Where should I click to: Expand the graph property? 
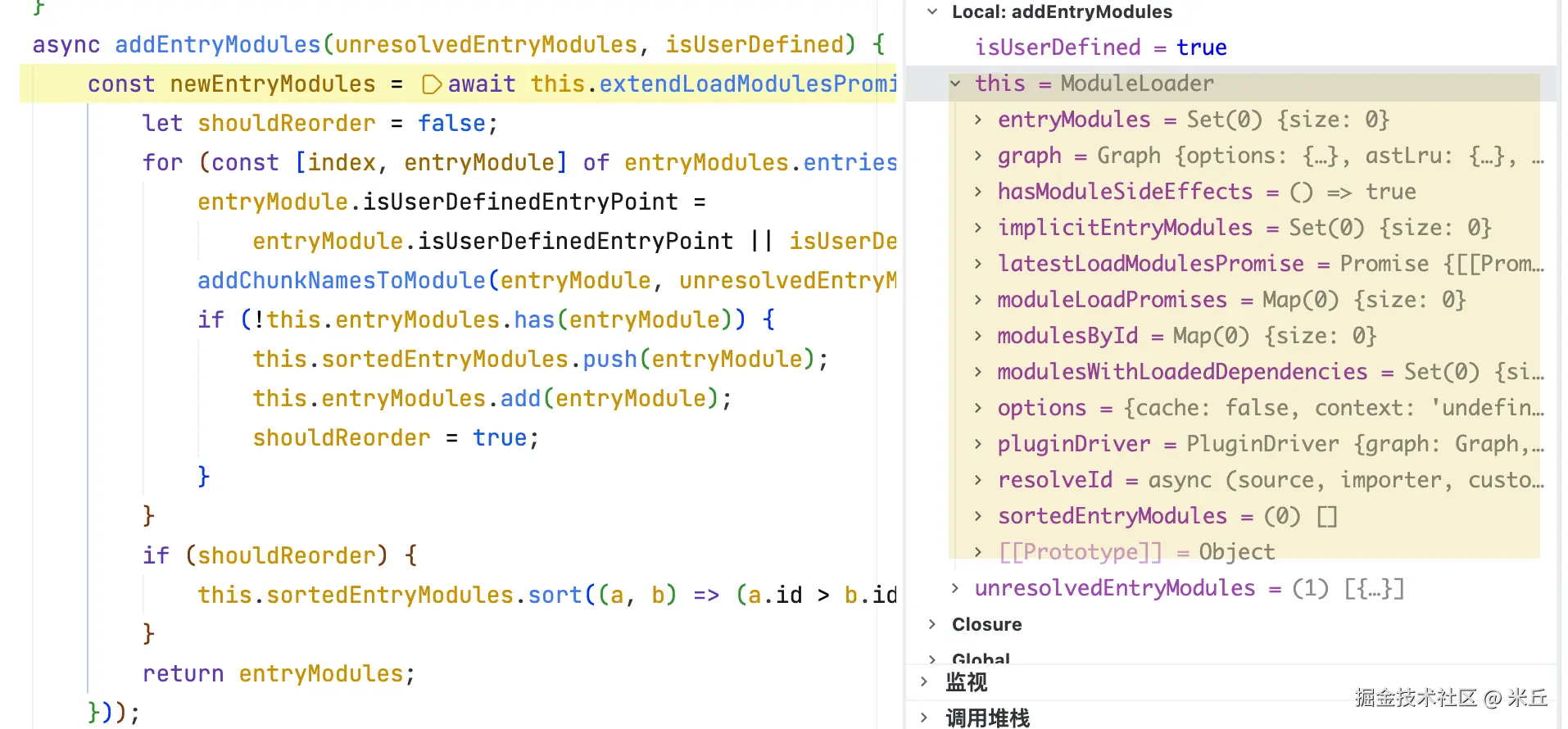tap(978, 156)
